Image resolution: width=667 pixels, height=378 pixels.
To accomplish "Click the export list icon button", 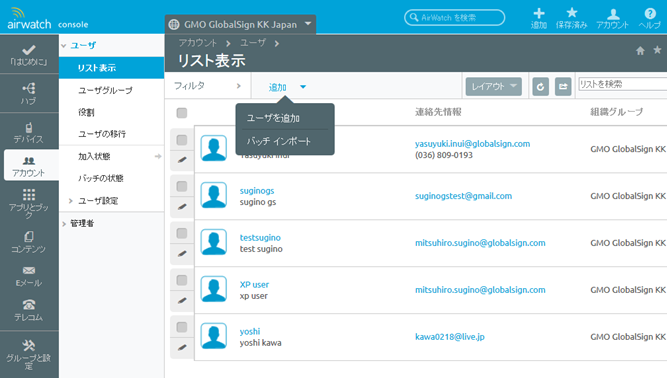I will click(x=563, y=87).
